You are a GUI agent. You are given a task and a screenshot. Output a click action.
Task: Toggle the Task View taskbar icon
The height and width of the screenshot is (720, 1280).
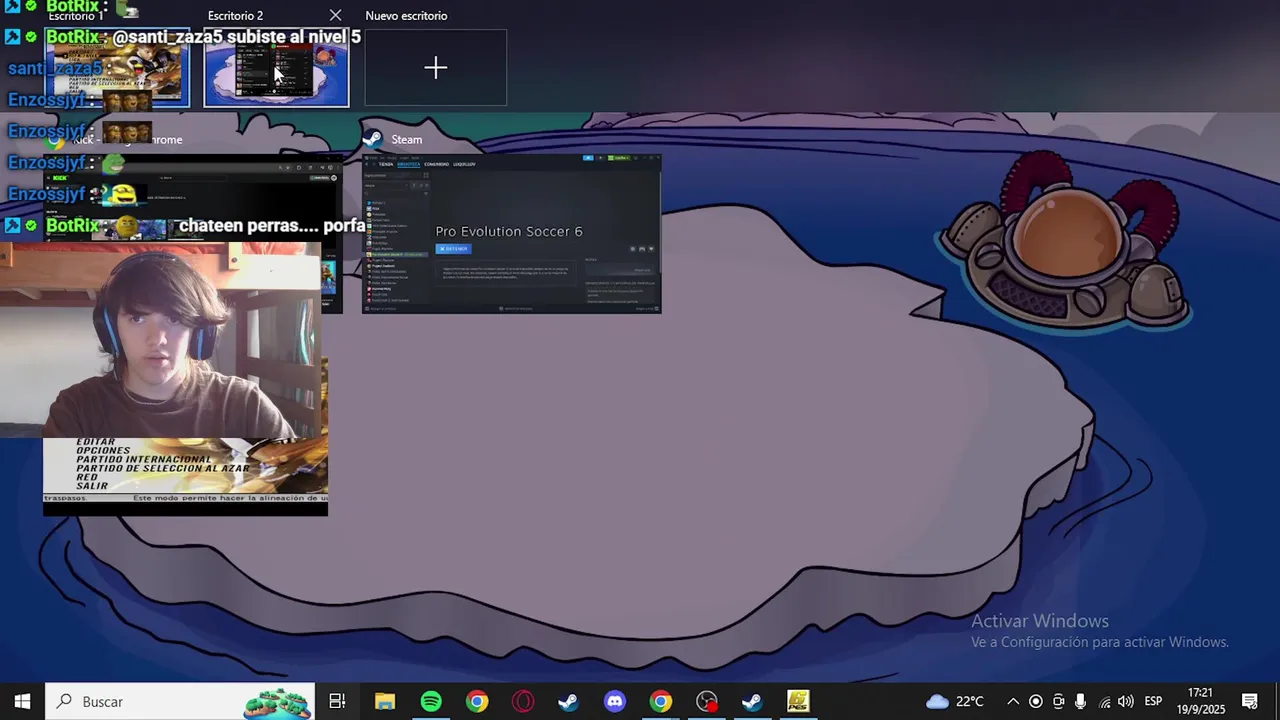pyautogui.click(x=338, y=701)
